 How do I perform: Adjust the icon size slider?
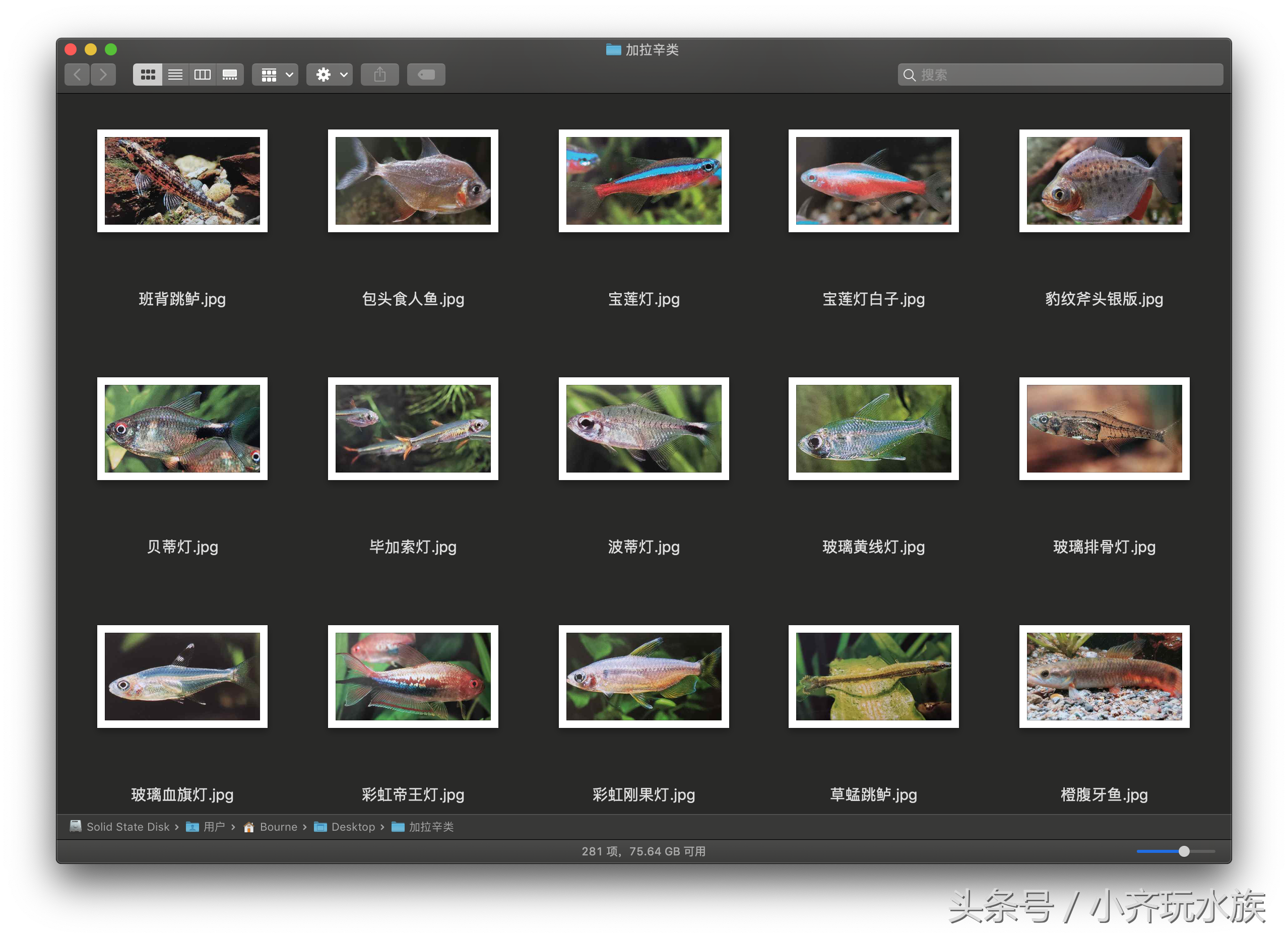(1184, 851)
